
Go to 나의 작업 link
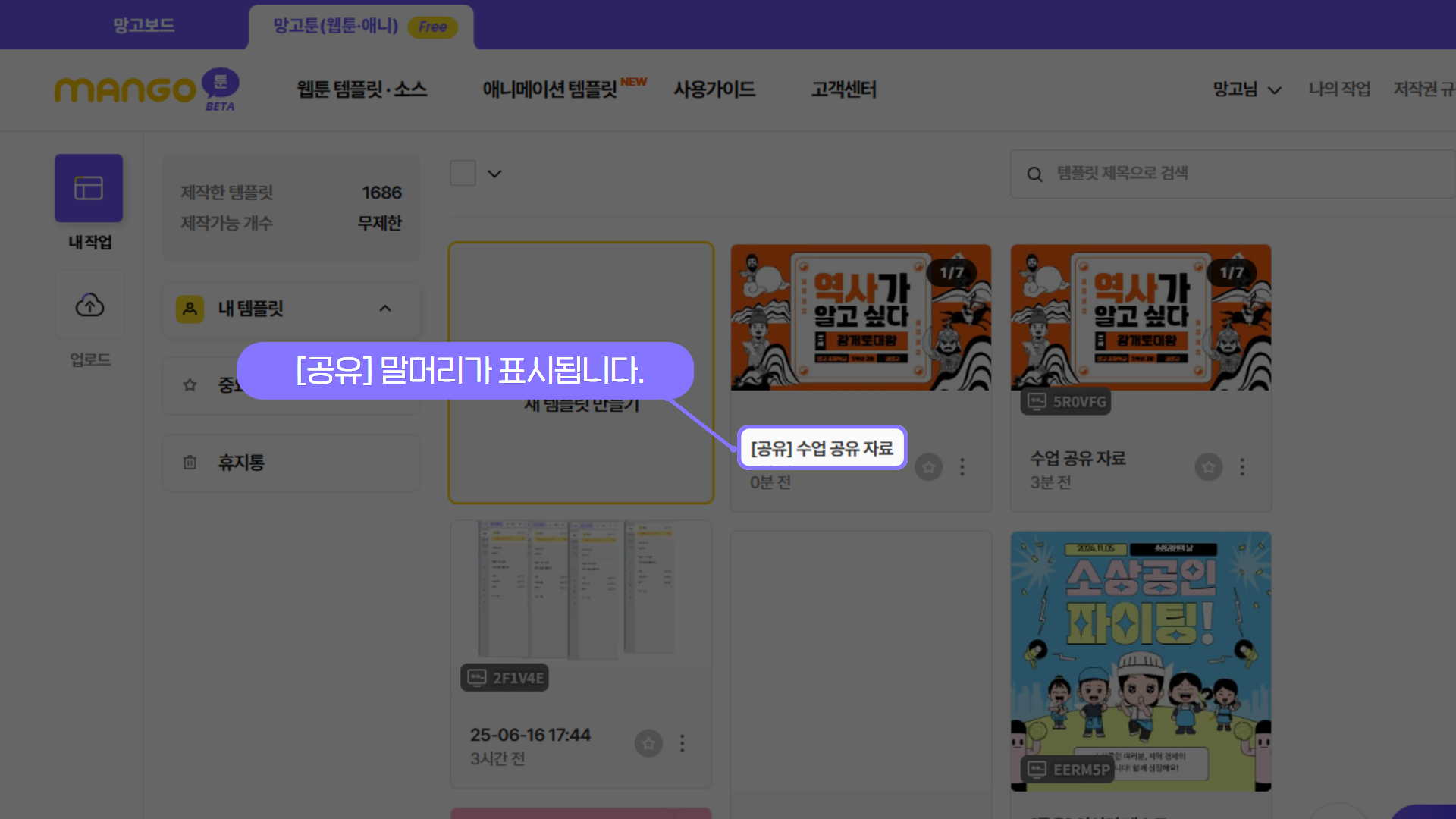1339,89
